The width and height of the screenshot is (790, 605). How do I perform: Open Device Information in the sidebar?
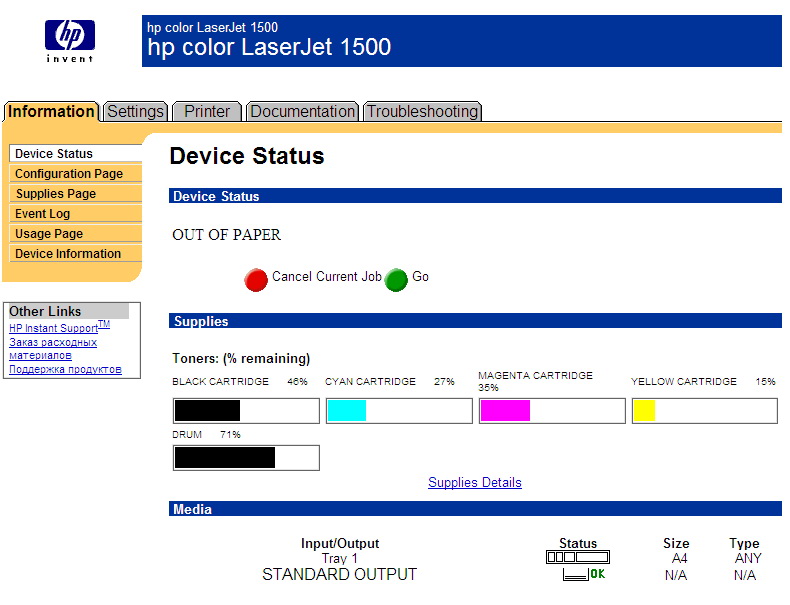[x=76, y=254]
